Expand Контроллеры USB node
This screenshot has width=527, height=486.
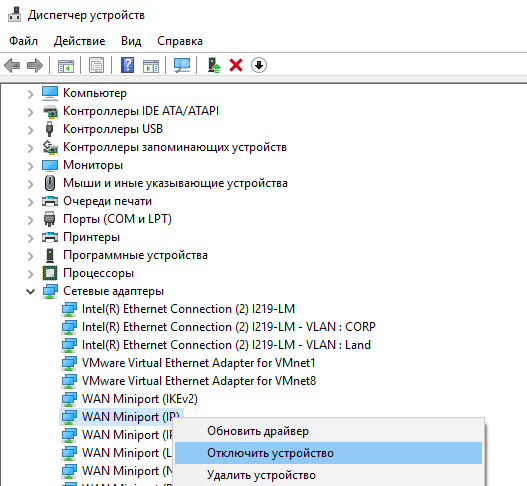[30, 130]
